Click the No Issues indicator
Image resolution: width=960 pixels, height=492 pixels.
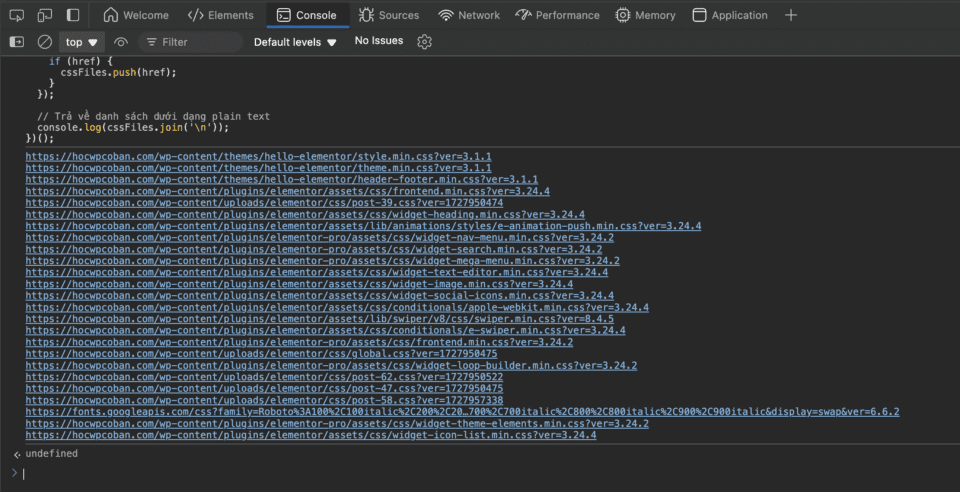coord(379,41)
